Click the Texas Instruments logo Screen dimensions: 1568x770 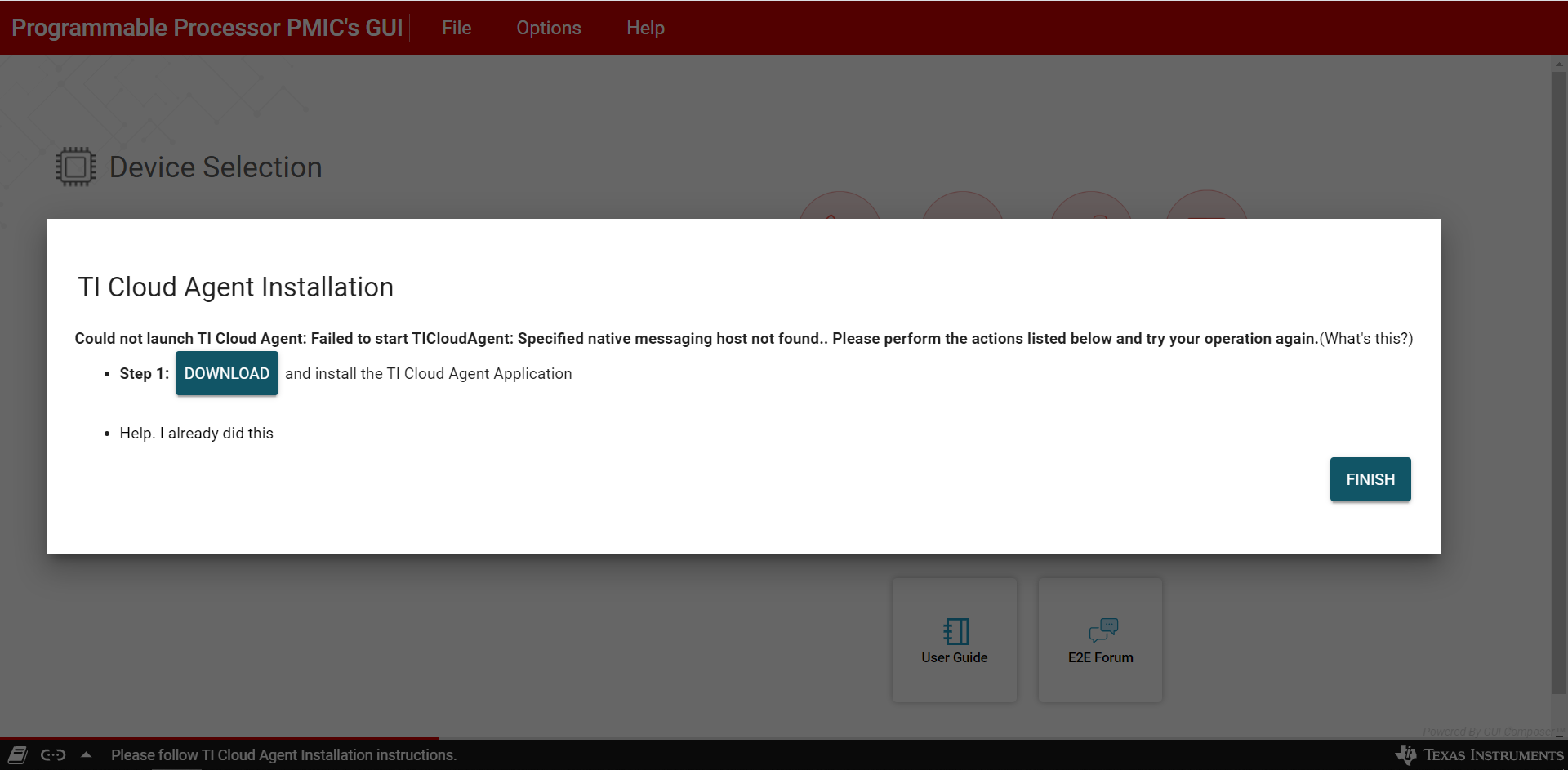[x=1479, y=754]
